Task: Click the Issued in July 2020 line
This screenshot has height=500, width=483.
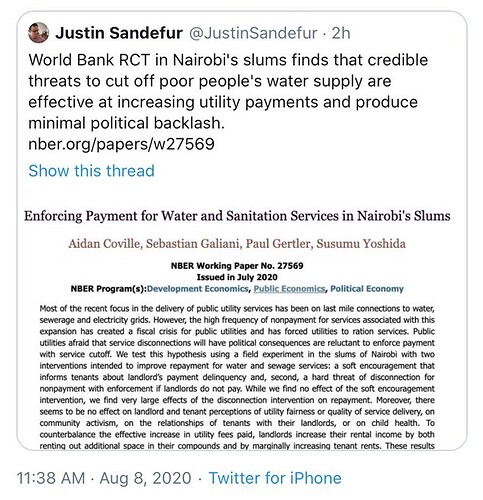Action: pos(237,277)
